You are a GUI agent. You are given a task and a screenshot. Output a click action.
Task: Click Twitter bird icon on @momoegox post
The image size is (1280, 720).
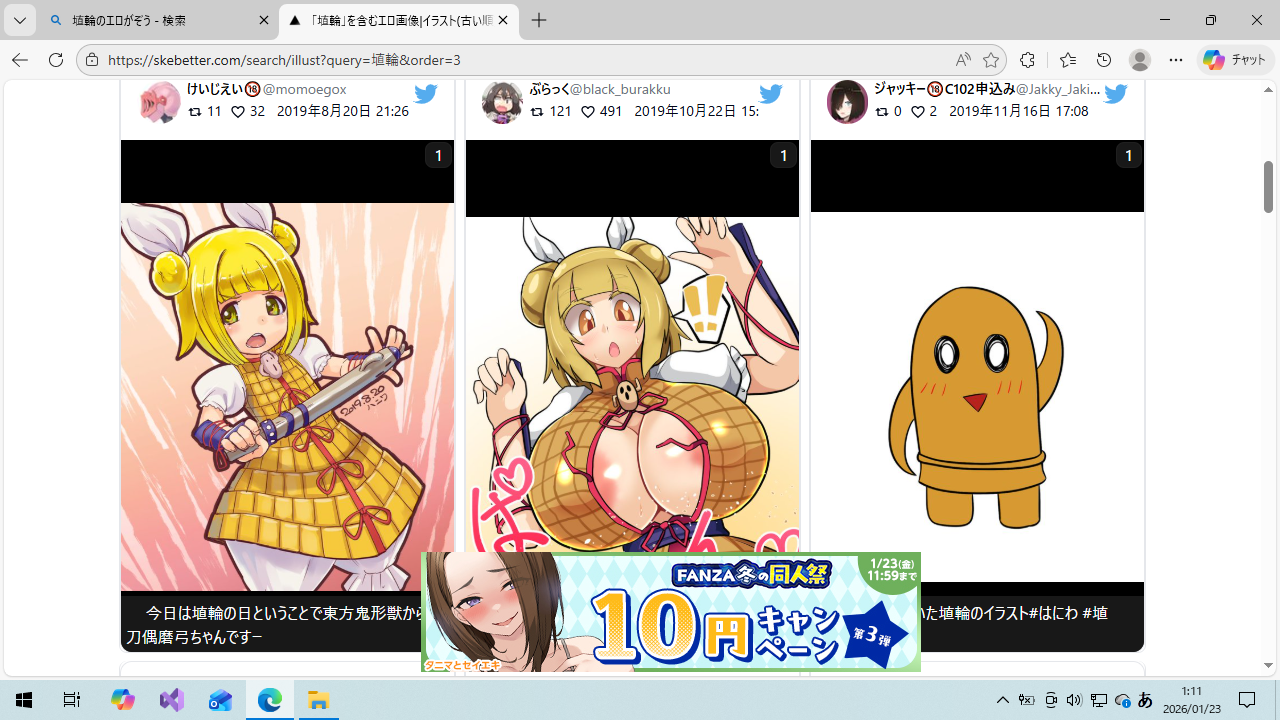pyautogui.click(x=426, y=94)
